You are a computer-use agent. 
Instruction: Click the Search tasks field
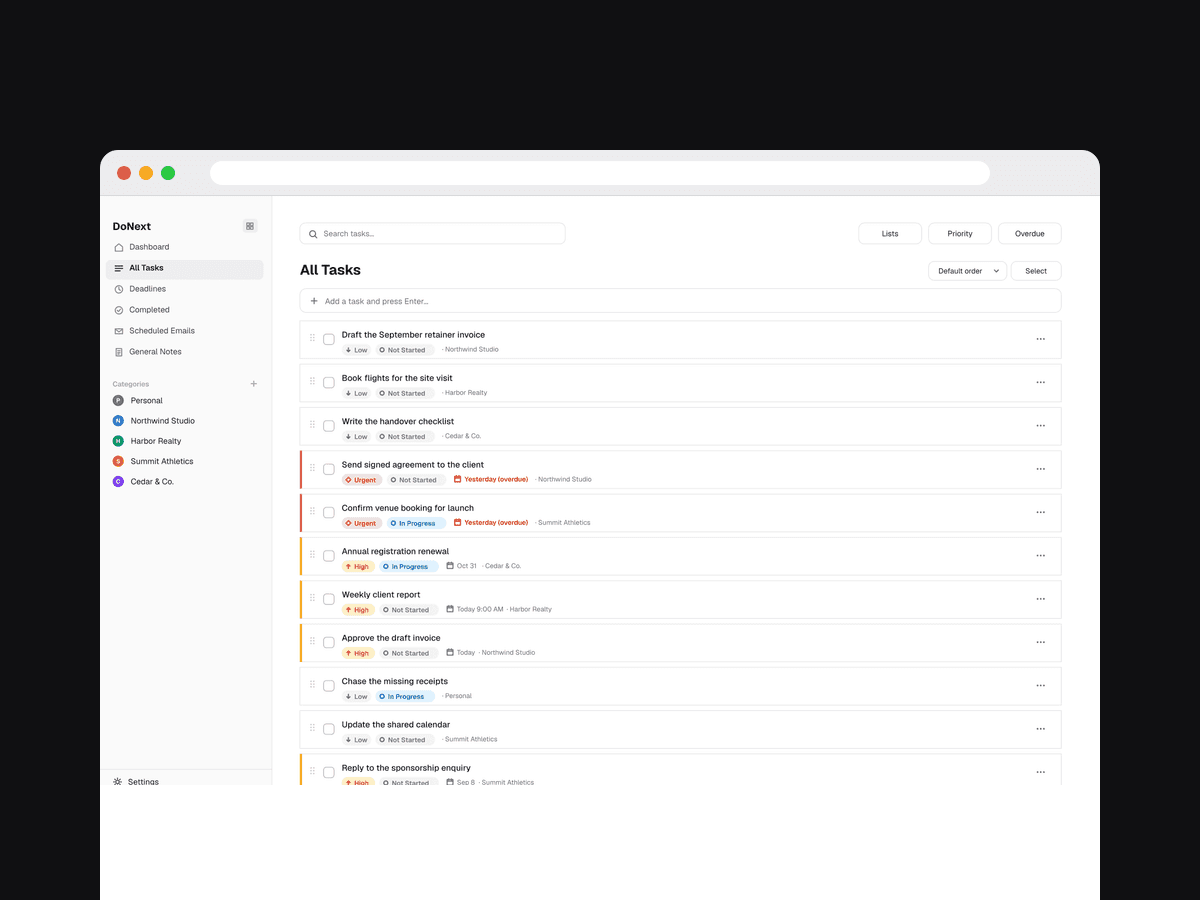[x=432, y=234]
